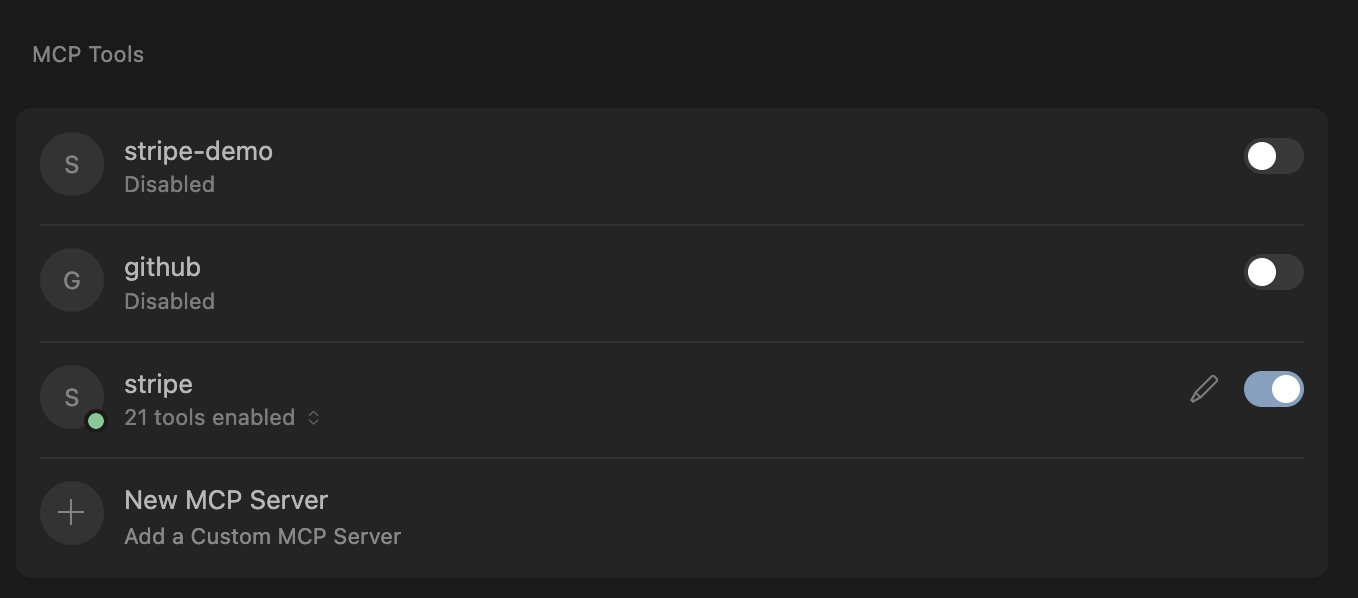Viewport: 1358px width, 598px height.
Task: Turn on the github server toggle
Action: [1273, 272]
